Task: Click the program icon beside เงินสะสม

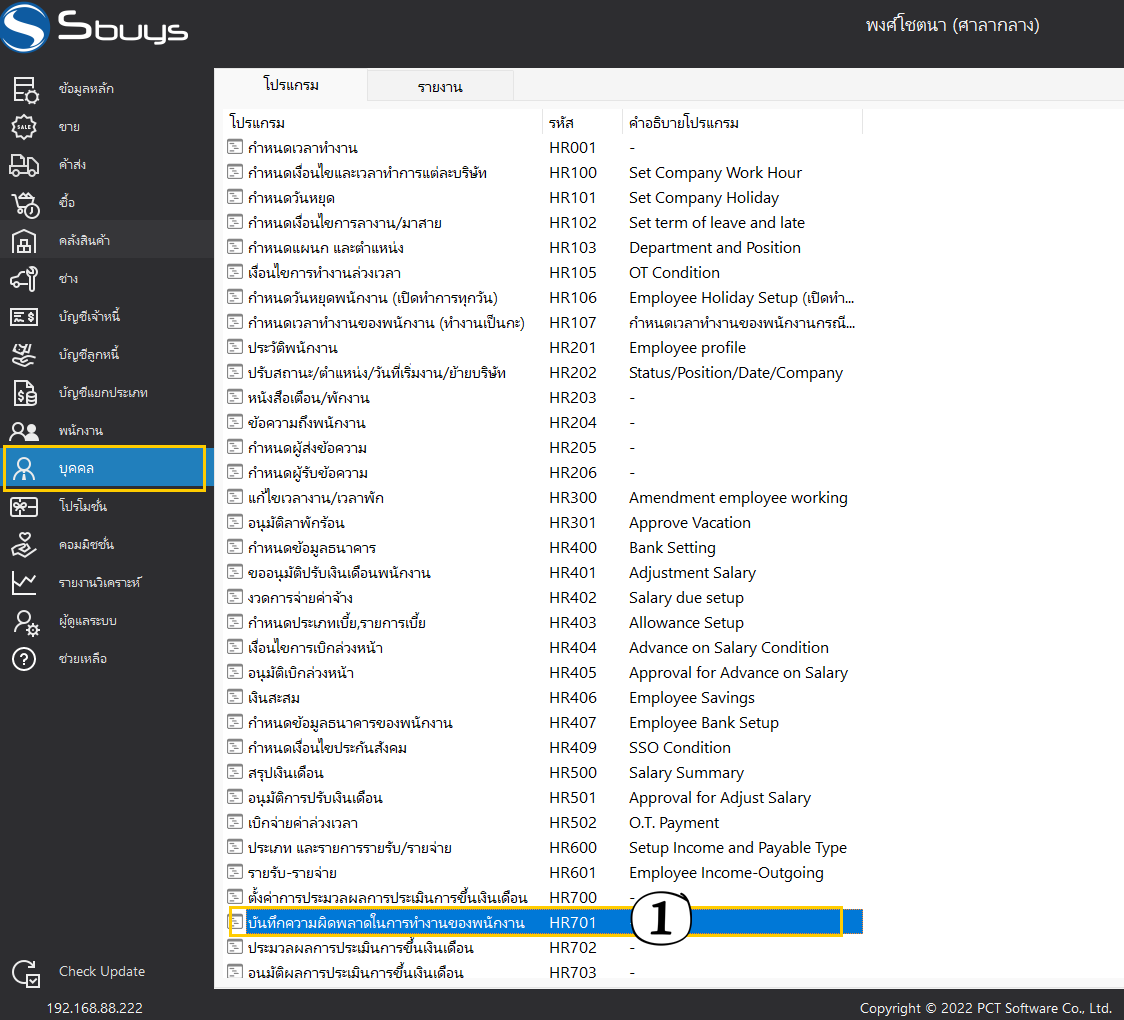Action: click(234, 697)
